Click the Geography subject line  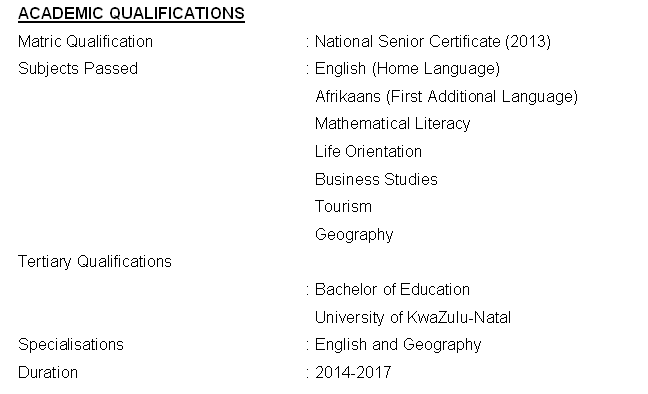[354, 235]
